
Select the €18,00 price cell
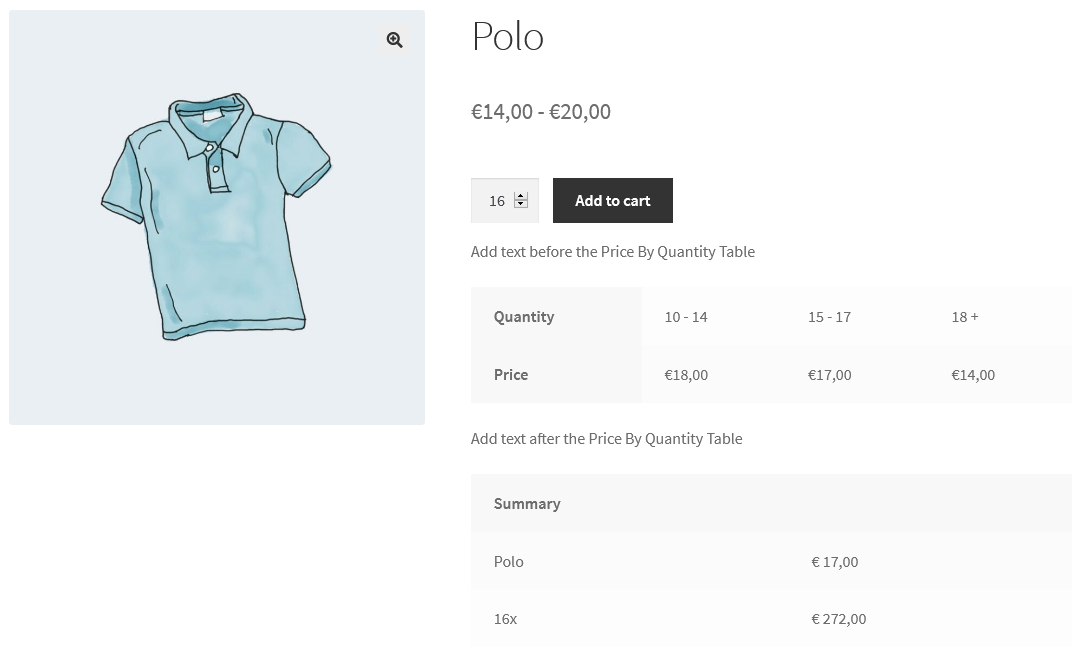point(686,375)
